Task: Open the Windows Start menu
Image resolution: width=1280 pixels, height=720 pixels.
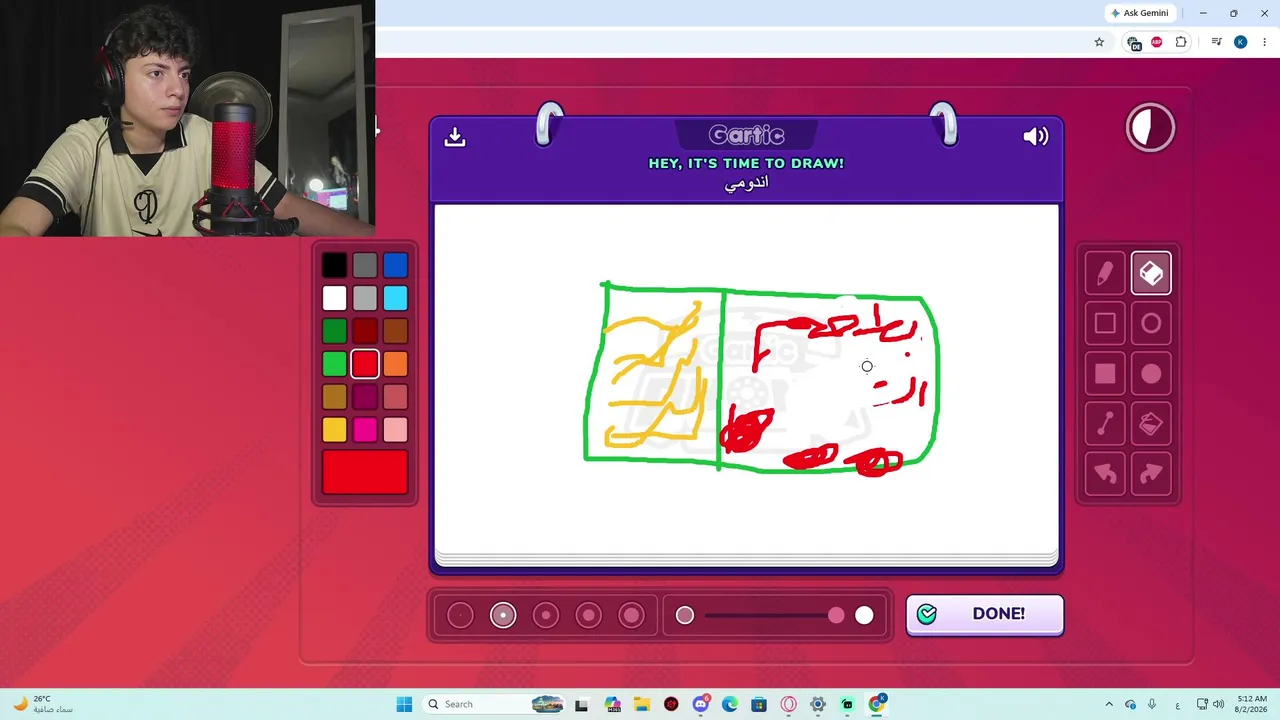Action: tap(404, 704)
